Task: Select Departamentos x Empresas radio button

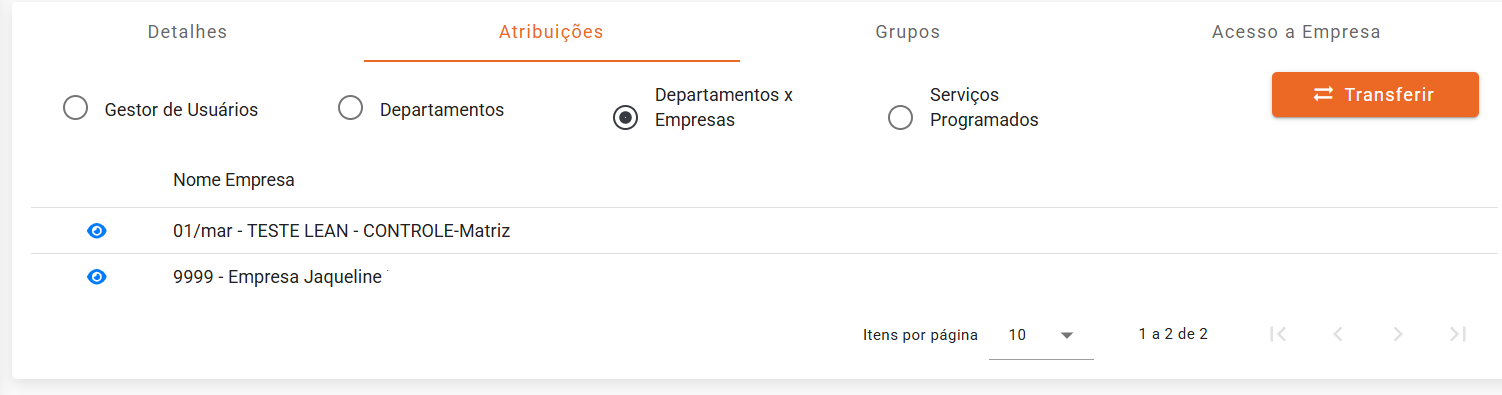Action: pos(625,118)
